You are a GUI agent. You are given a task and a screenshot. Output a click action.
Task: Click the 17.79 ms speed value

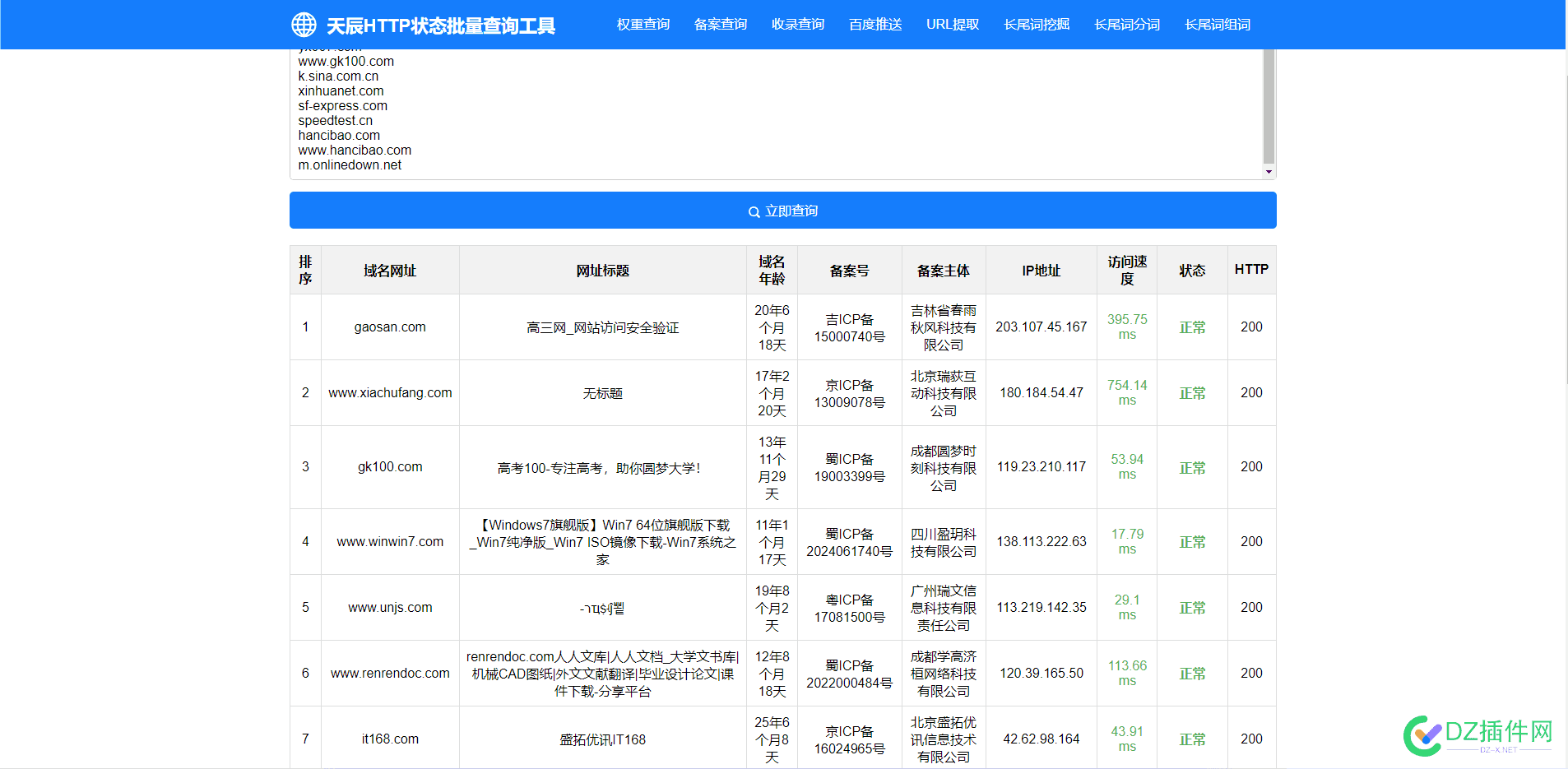pos(1127,542)
